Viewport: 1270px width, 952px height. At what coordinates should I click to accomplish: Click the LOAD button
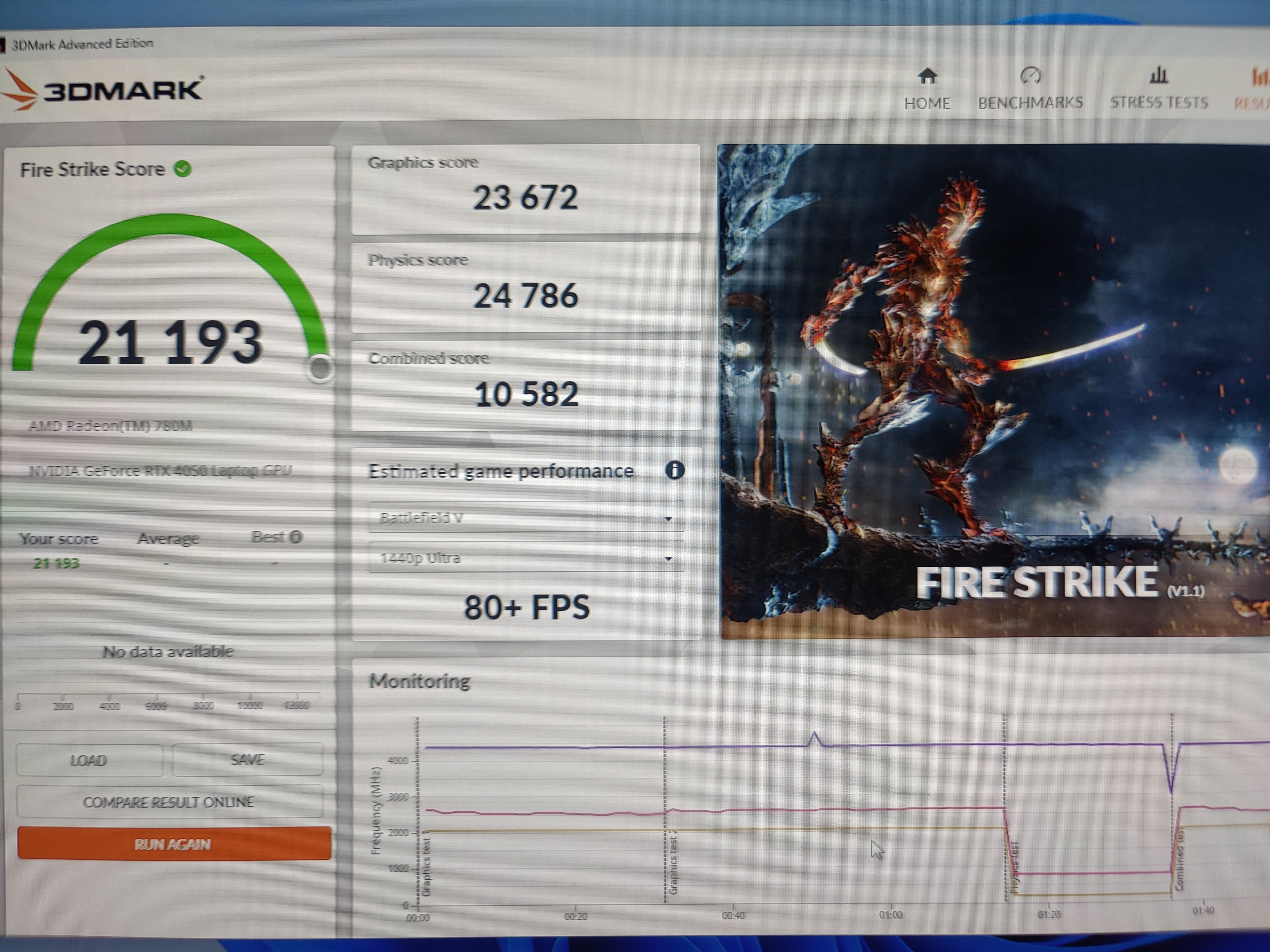pyautogui.click(x=89, y=760)
